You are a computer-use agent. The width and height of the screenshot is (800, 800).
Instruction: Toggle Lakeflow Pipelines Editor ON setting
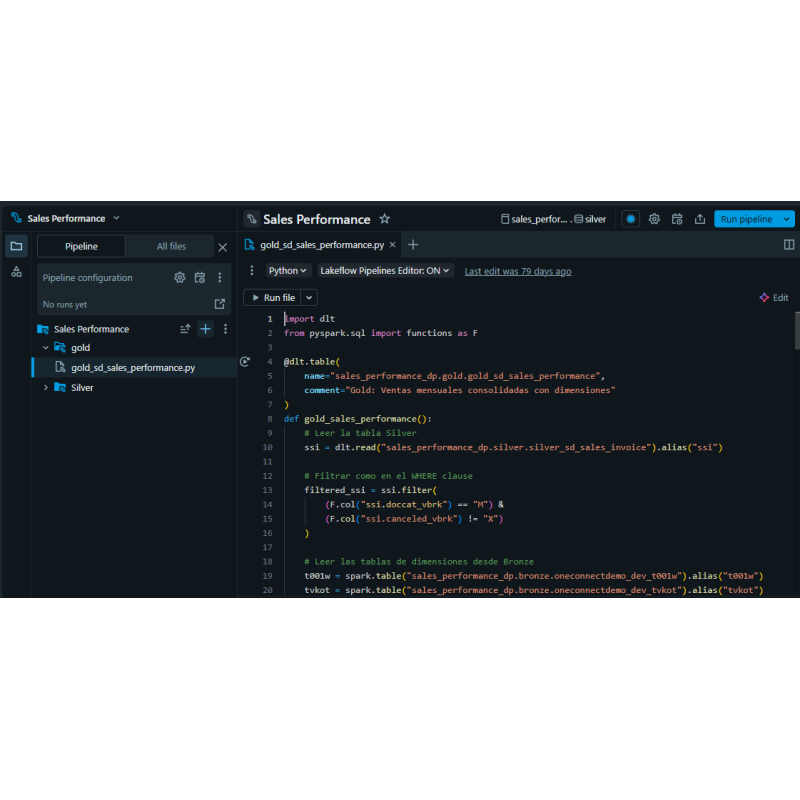pyautogui.click(x=386, y=271)
